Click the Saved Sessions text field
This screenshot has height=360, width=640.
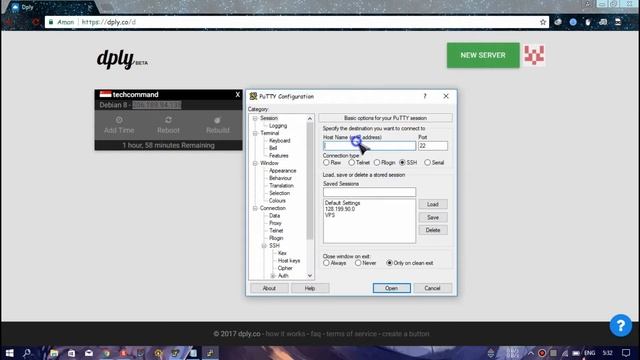[x=369, y=192]
